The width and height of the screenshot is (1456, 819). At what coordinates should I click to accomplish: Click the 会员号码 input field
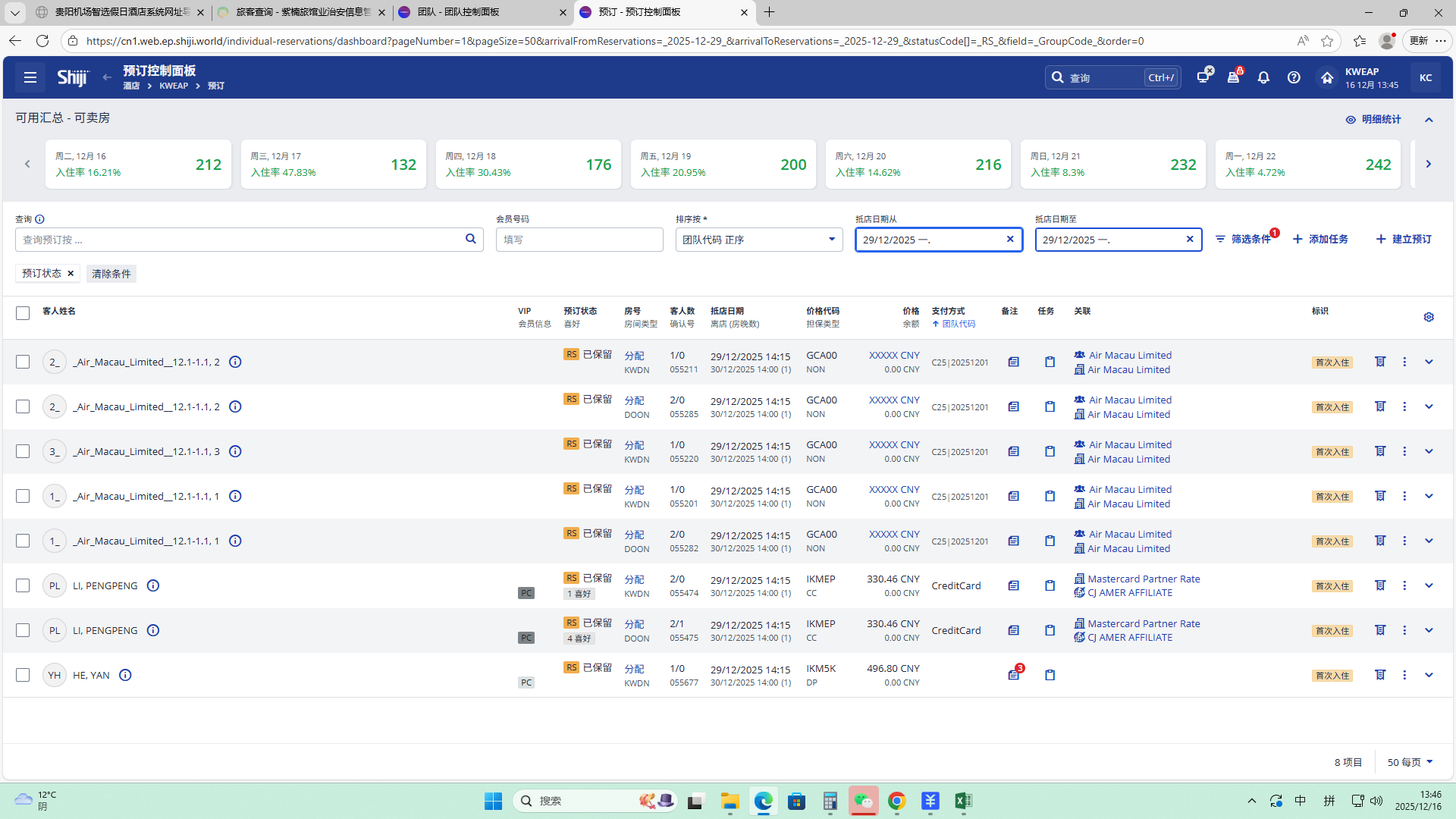click(x=579, y=240)
